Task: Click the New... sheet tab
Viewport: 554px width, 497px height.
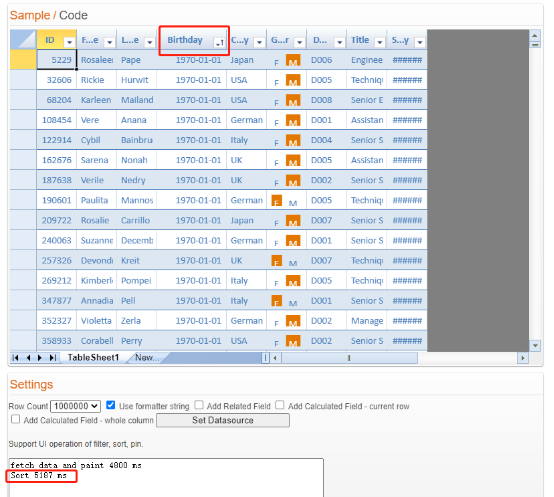Action: 147,358
